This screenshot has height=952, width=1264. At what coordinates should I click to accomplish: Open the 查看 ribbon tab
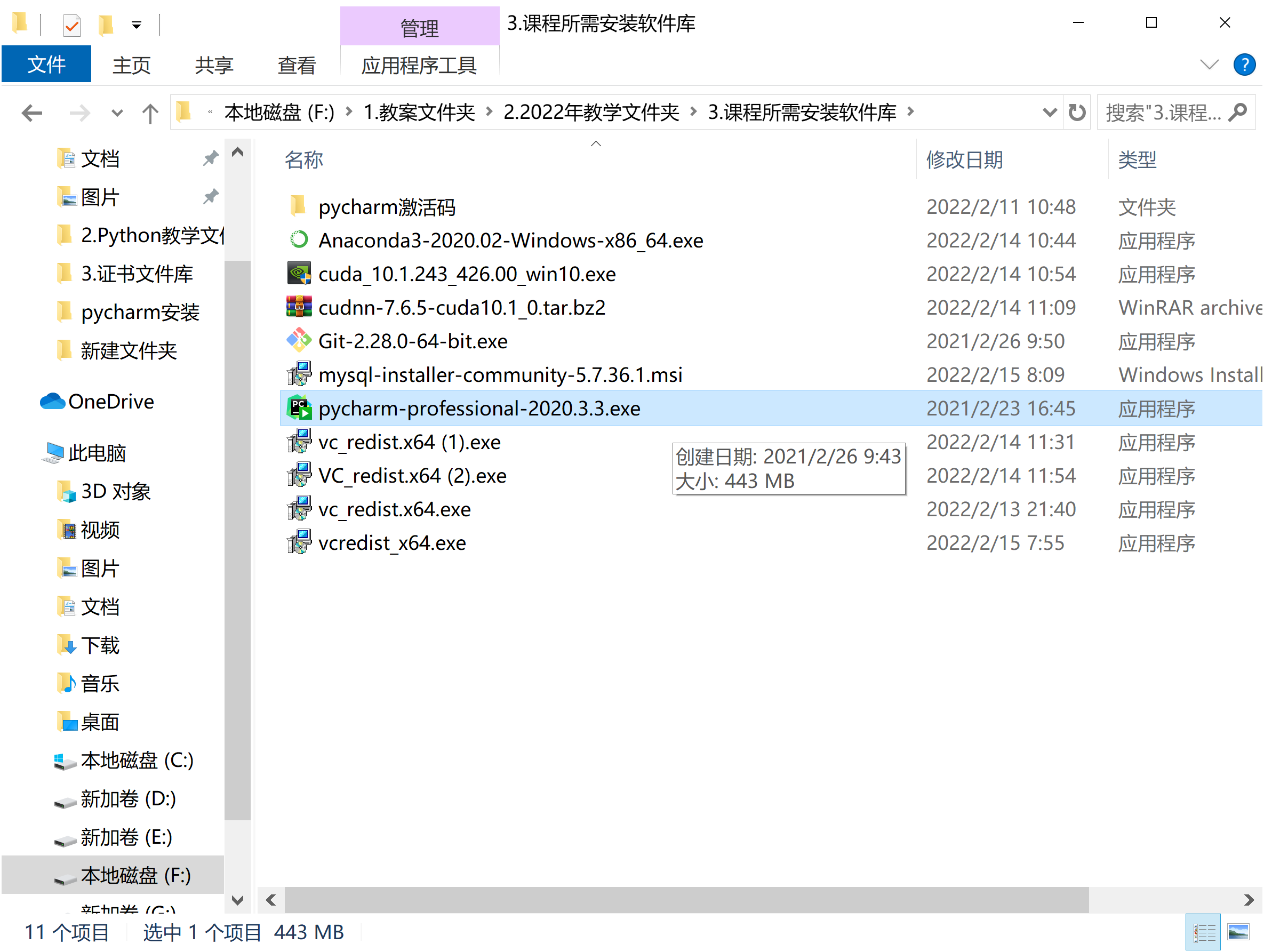click(297, 65)
